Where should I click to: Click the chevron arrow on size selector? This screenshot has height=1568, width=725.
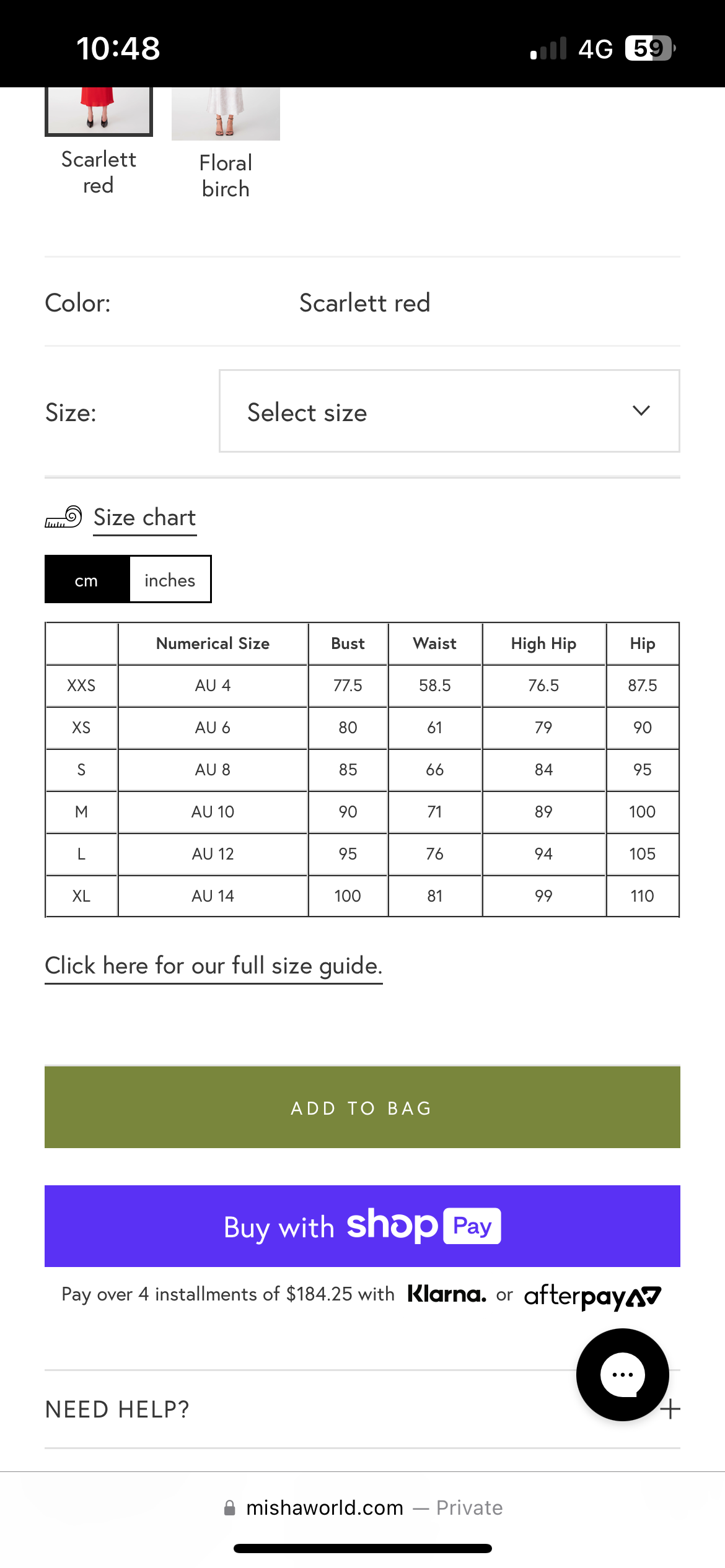point(641,411)
